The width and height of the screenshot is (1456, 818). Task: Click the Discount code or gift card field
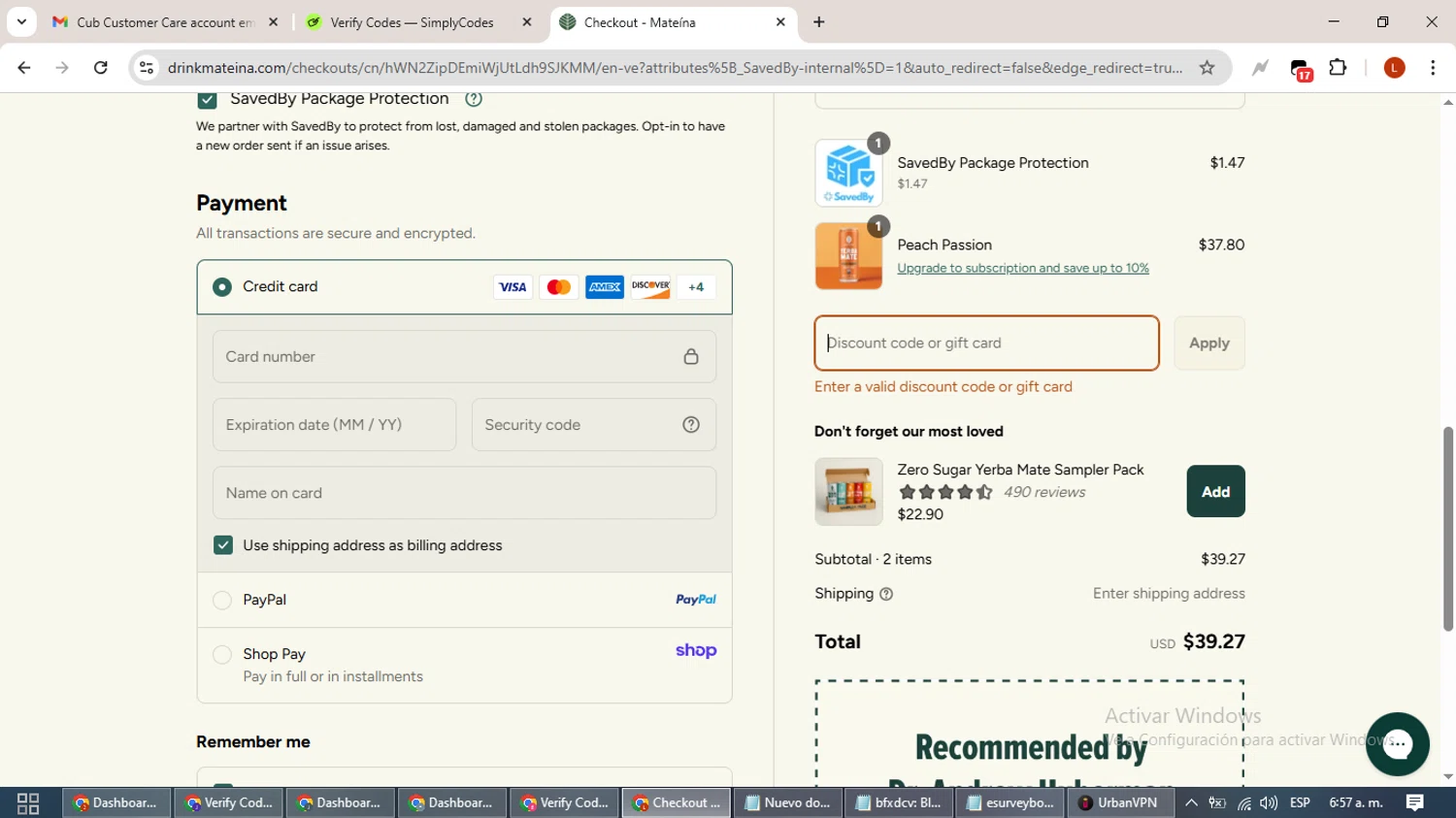pos(987,344)
